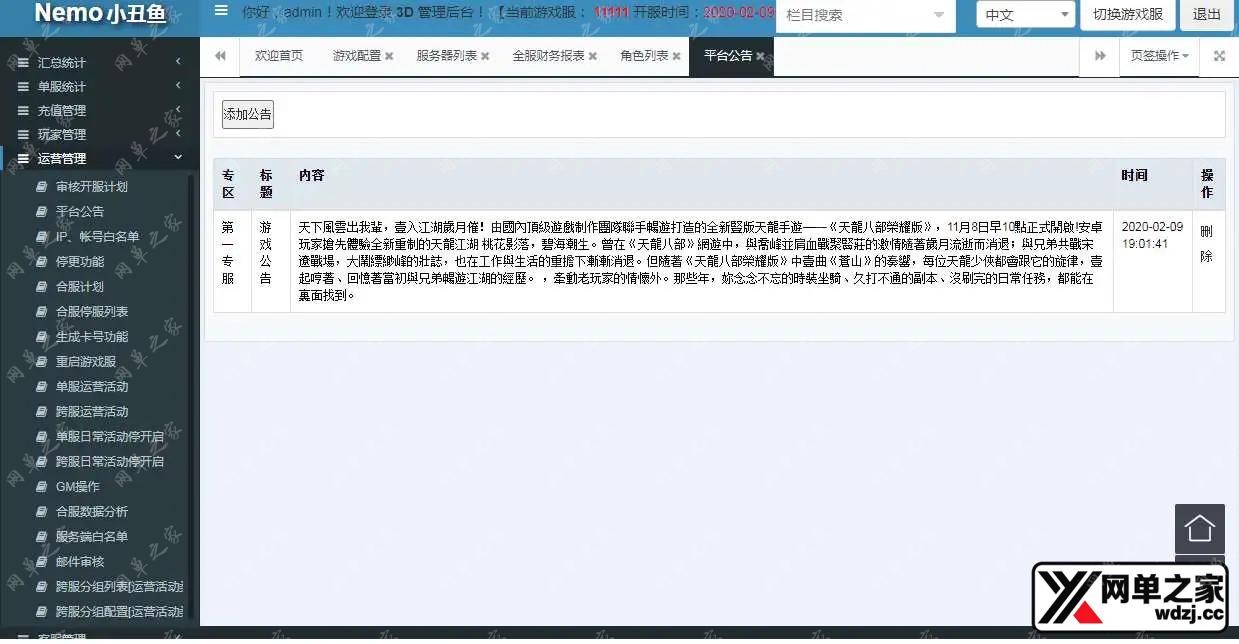Open the 中文 language dropdown
1239x644 pixels.
(x=1024, y=15)
